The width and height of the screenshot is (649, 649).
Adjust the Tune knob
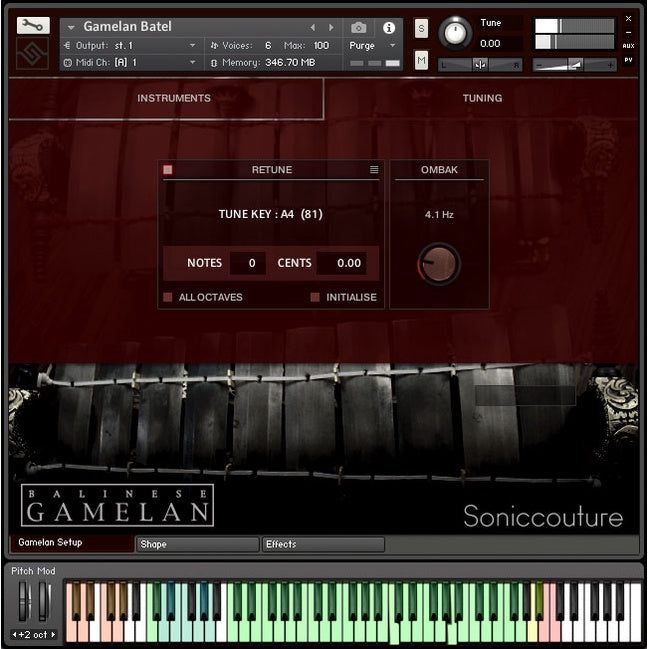(x=454, y=33)
